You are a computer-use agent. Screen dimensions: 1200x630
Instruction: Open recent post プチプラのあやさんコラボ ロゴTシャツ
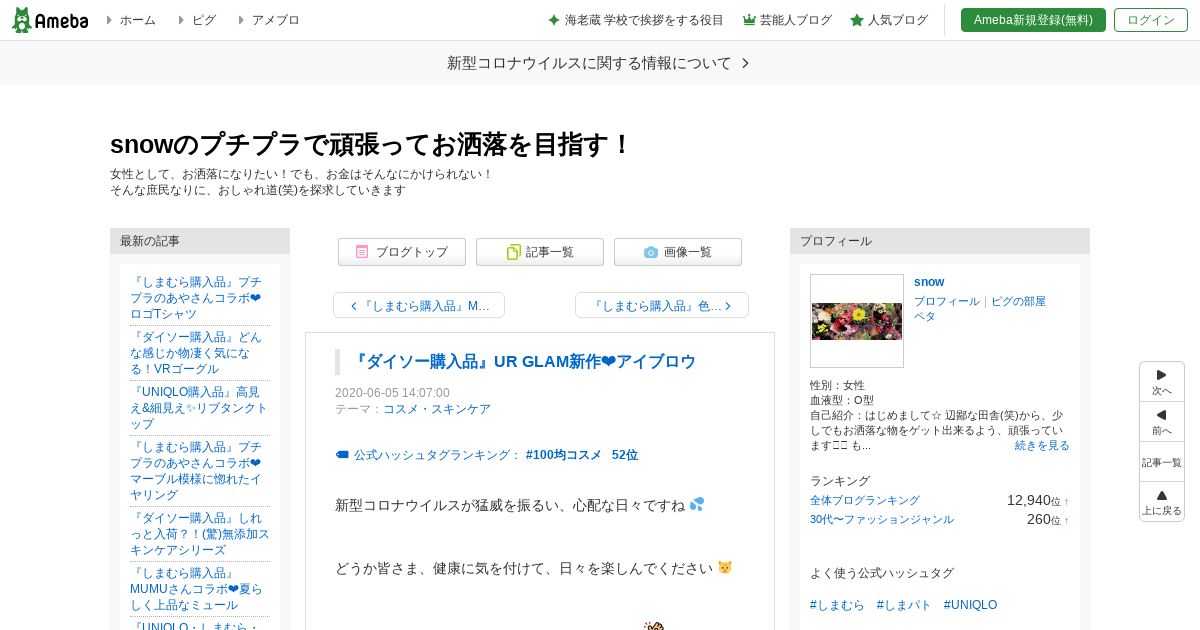pyautogui.click(x=196, y=298)
